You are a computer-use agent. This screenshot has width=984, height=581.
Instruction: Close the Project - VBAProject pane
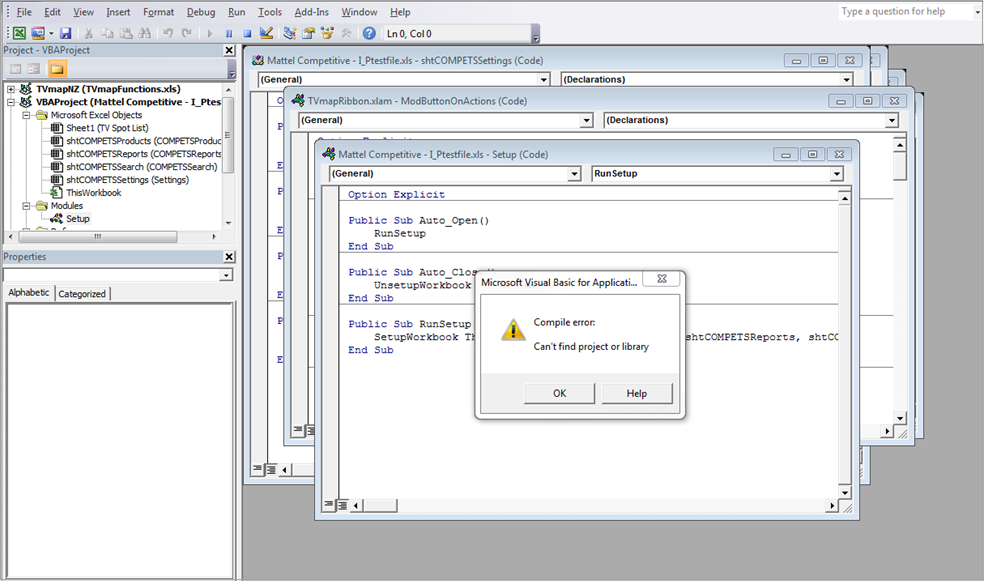coord(229,50)
